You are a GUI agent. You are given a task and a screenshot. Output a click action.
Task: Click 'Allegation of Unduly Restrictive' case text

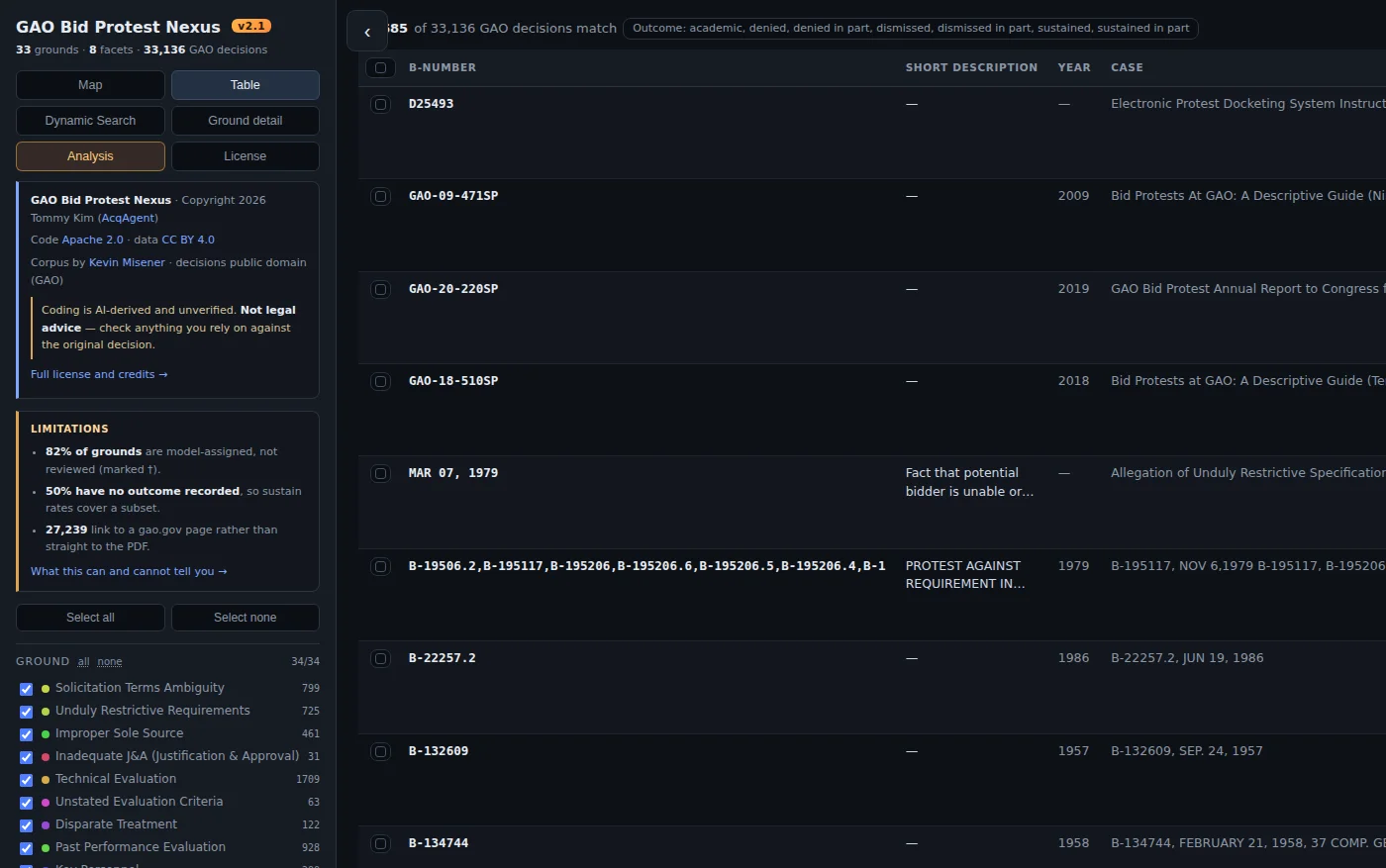coord(1248,473)
